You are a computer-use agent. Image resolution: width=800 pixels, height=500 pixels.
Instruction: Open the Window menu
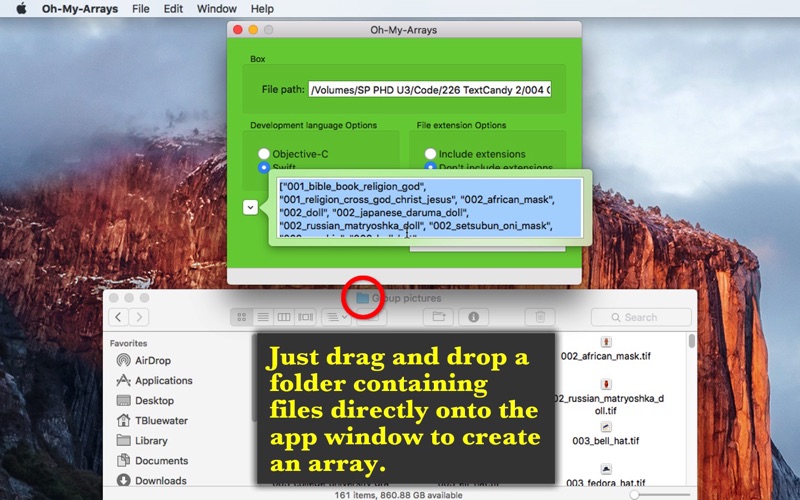(216, 9)
